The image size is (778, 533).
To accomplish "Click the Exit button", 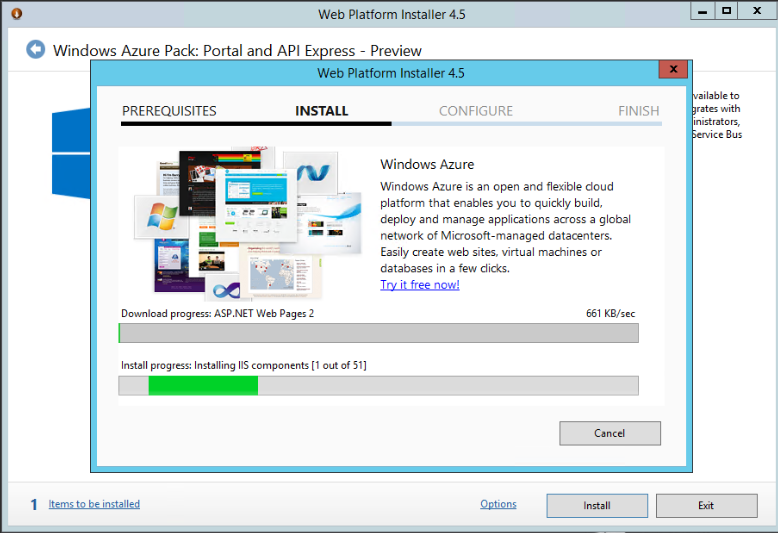I will pos(706,506).
